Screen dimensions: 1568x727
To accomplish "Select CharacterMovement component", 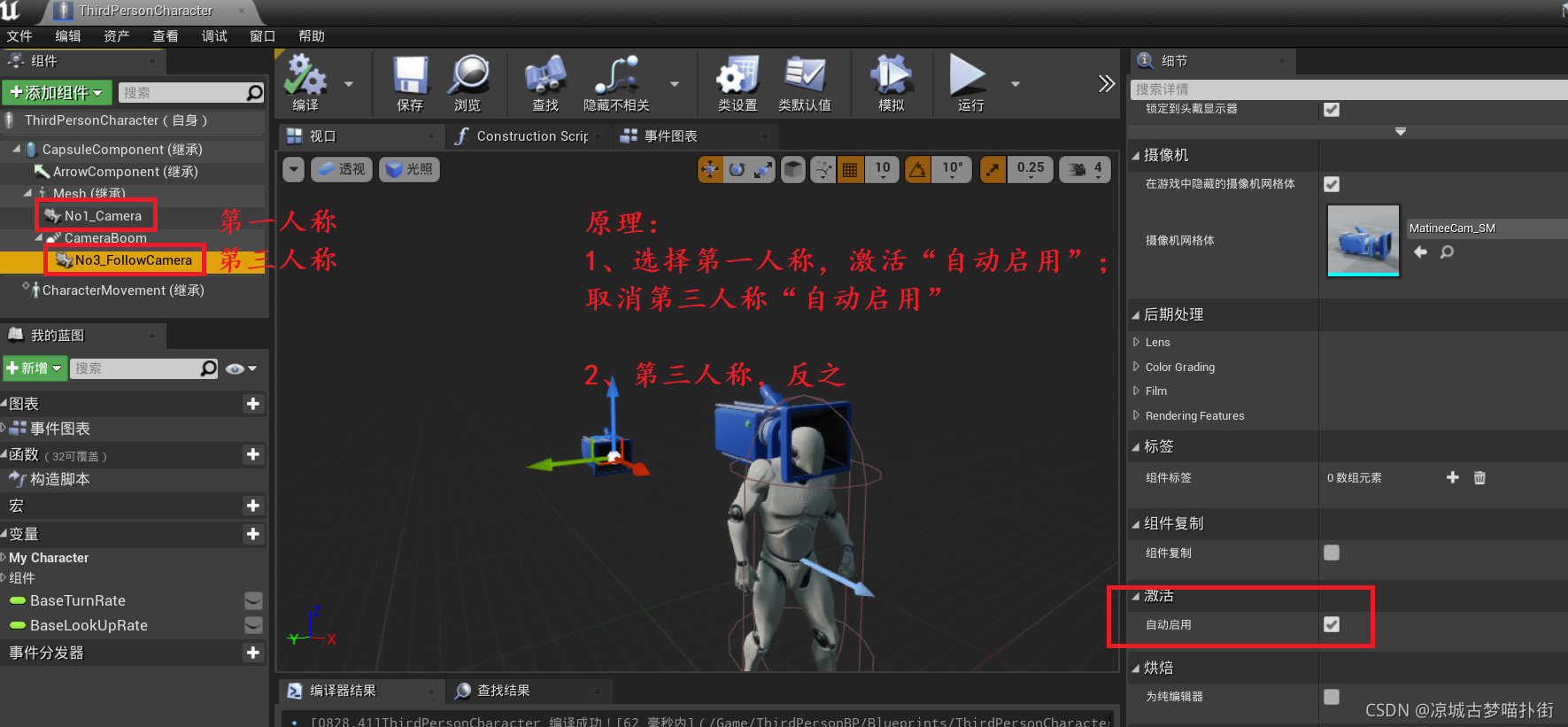I will (x=123, y=290).
